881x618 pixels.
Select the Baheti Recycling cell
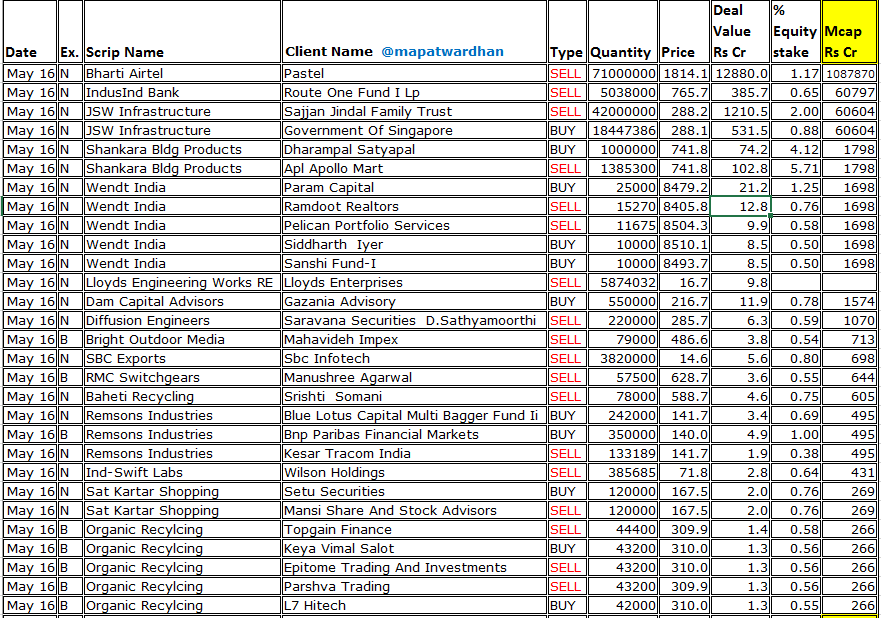click(182, 397)
